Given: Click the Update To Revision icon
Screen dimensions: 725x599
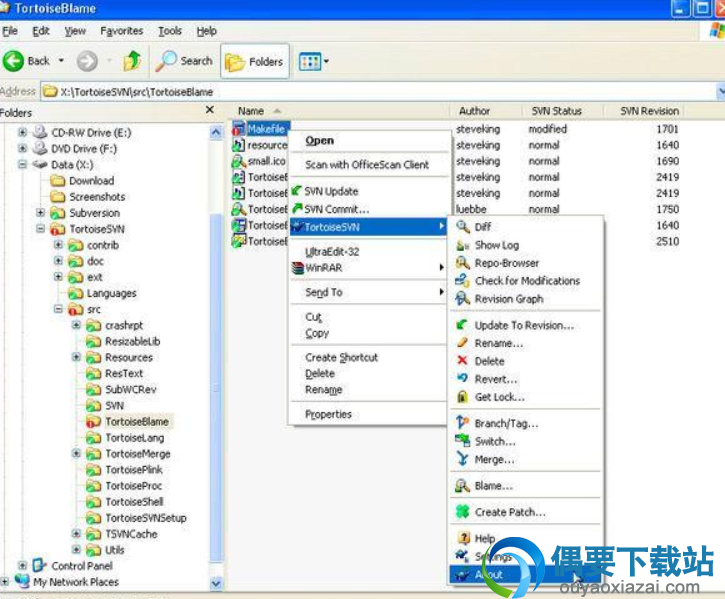Looking at the screenshot, I should click(x=462, y=325).
